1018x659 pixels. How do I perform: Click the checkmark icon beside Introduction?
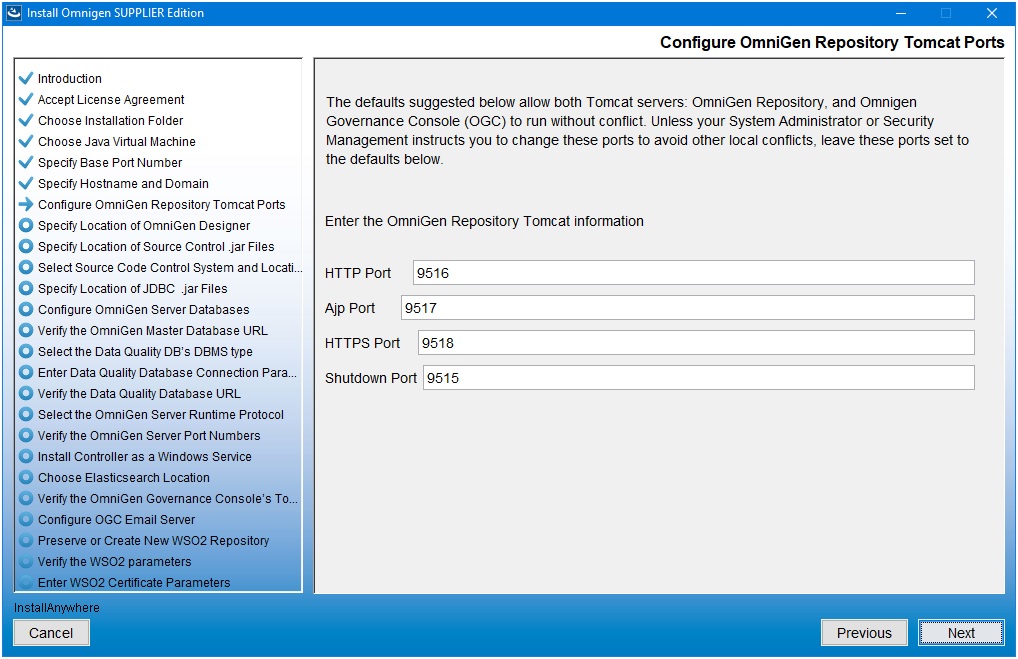pyautogui.click(x=26, y=79)
